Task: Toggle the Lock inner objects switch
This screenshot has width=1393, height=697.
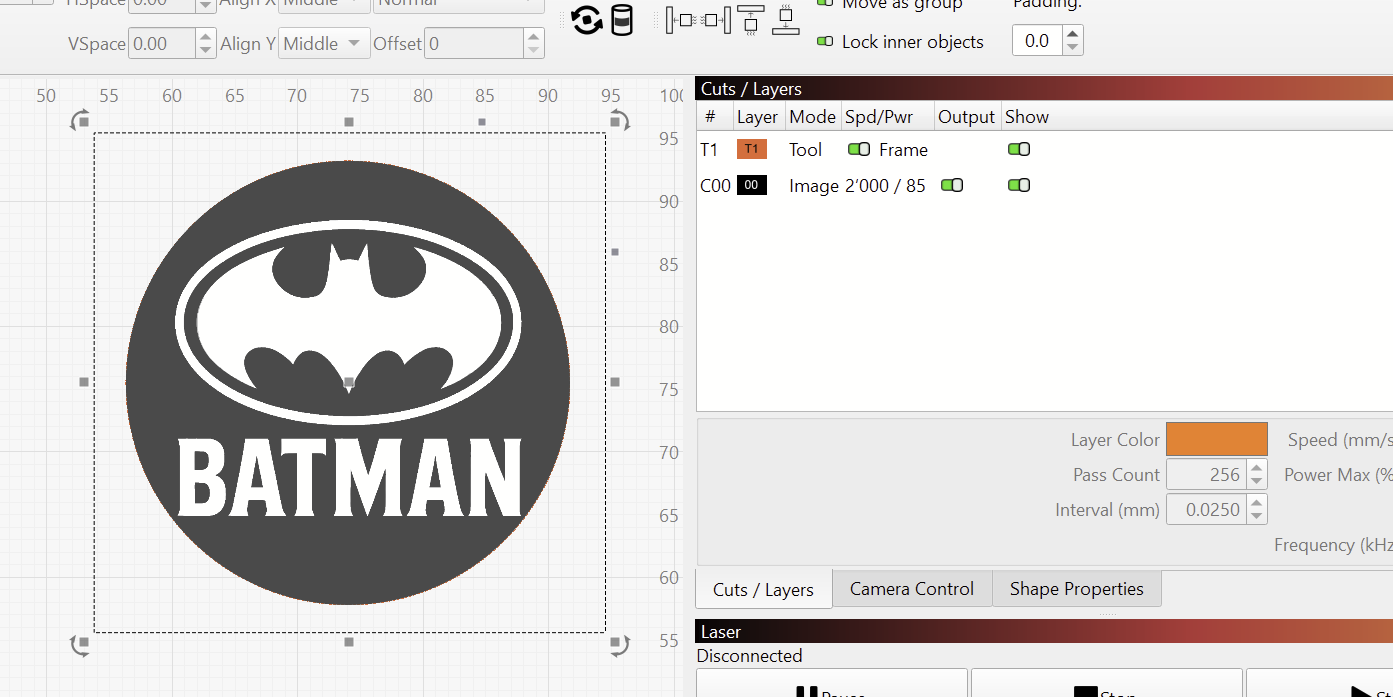Action: pyautogui.click(x=825, y=42)
